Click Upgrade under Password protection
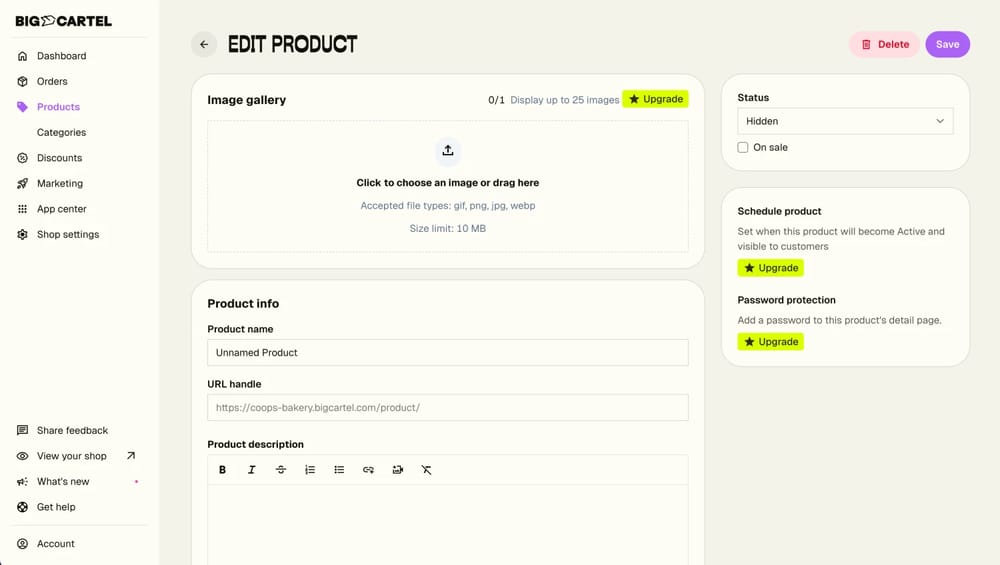The width and height of the screenshot is (1000, 565). coord(770,342)
